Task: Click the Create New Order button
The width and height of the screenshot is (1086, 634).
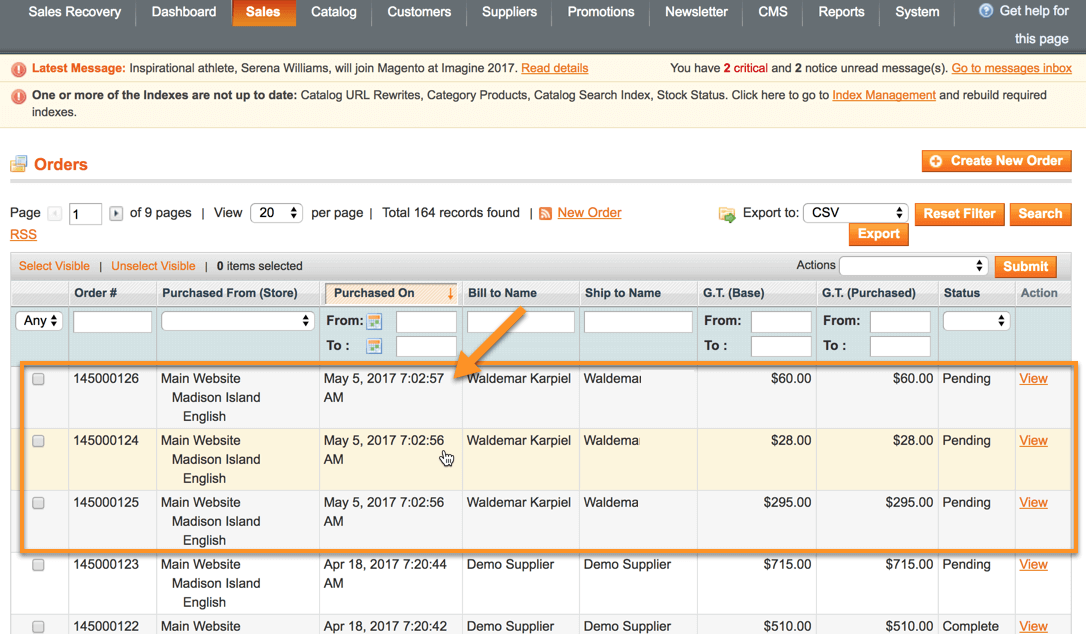Action: click(x=997, y=161)
